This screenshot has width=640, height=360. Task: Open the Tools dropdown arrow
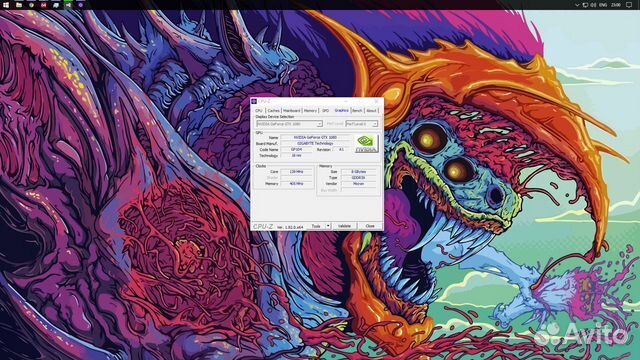pyautogui.click(x=328, y=226)
